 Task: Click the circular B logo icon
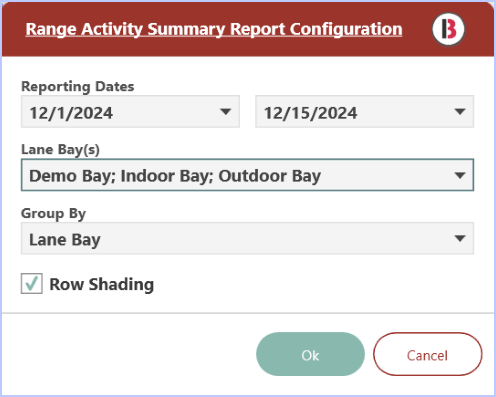tap(448, 29)
